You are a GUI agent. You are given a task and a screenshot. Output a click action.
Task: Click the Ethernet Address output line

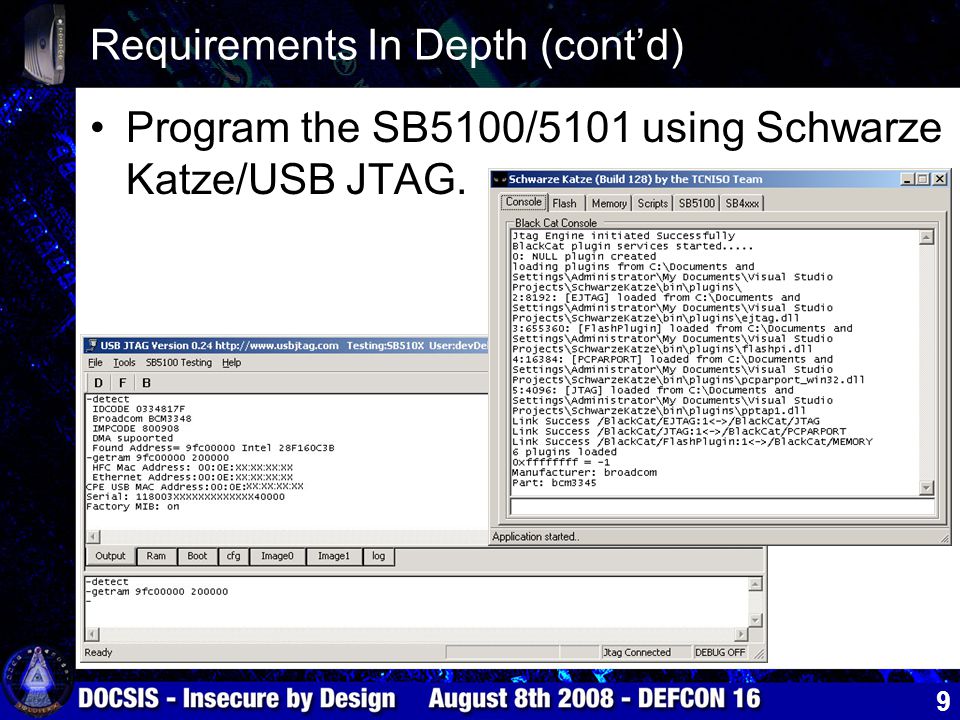pos(192,478)
